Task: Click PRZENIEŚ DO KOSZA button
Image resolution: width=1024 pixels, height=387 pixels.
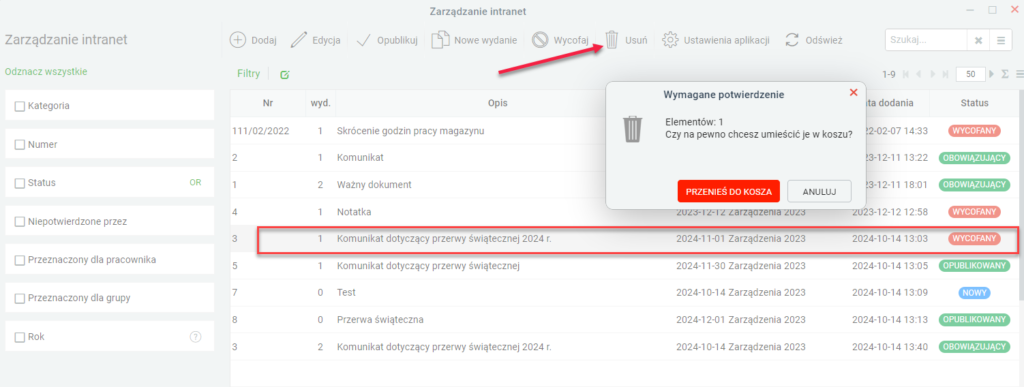Action: click(x=729, y=192)
